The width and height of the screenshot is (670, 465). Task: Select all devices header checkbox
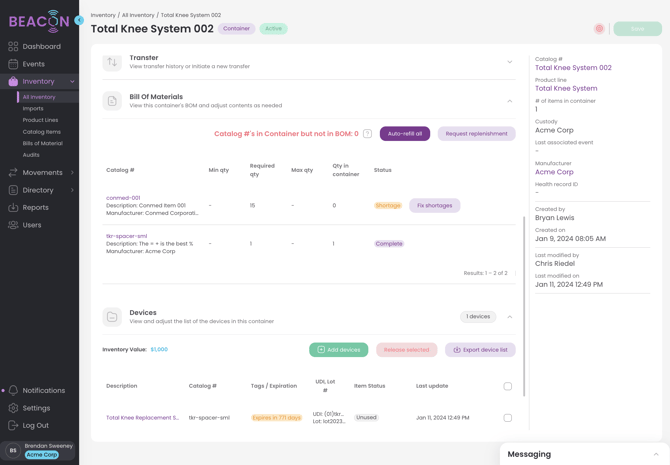[508, 386]
